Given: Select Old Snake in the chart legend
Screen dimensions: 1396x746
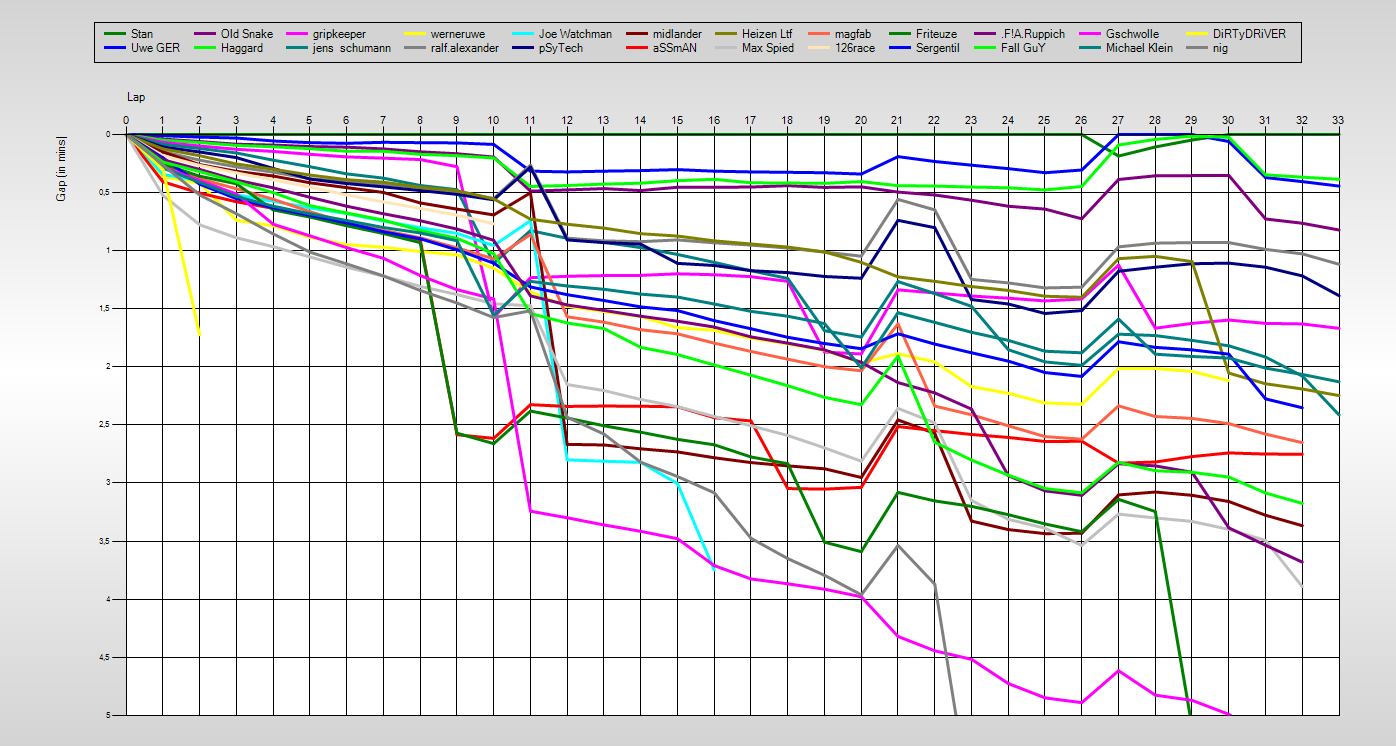Looking at the screenshot, I should [x=246, y=34].
